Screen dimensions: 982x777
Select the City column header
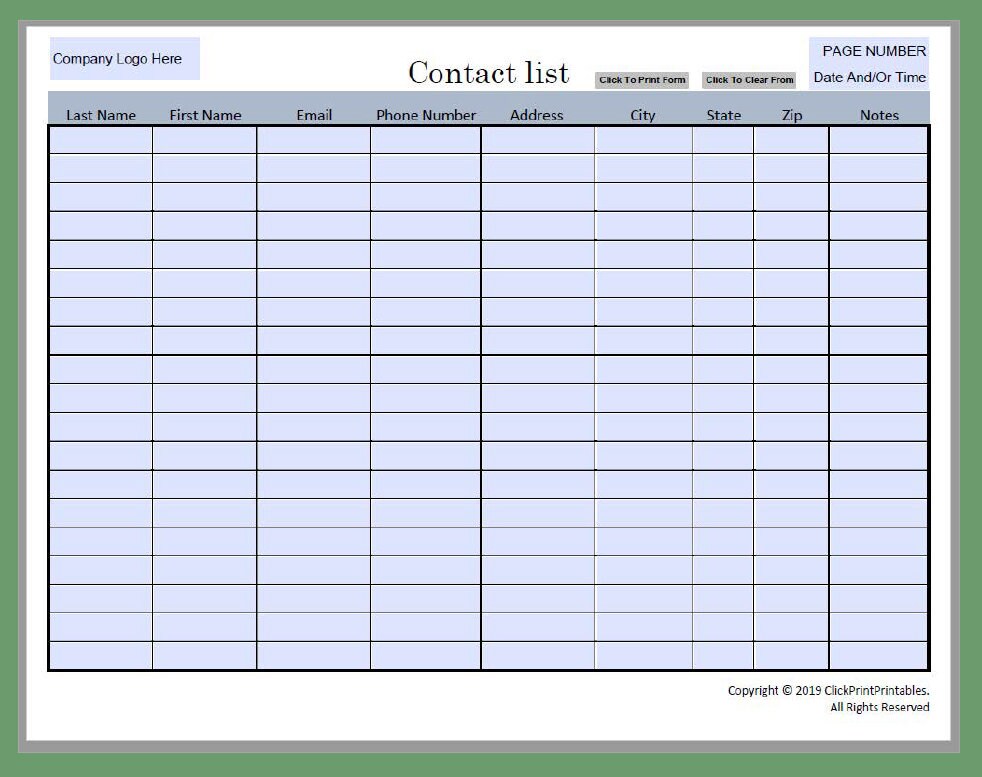tap(642, 115)
